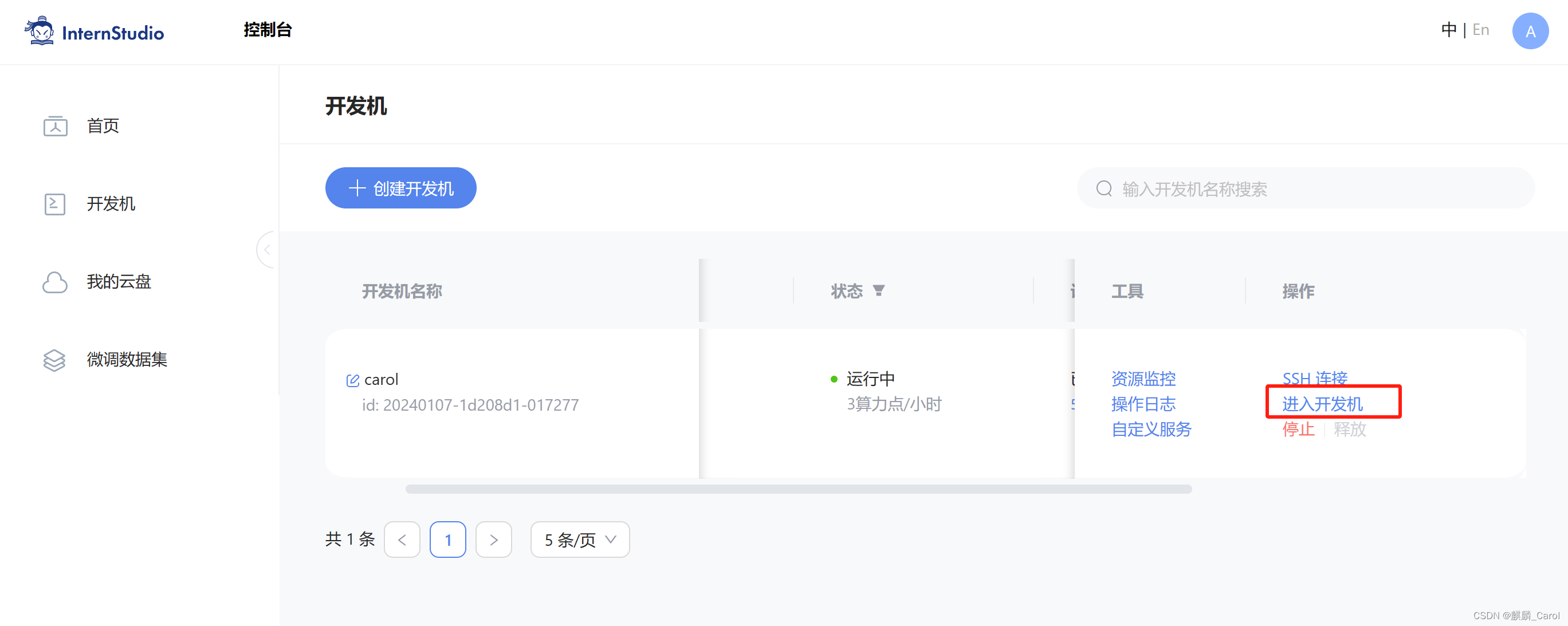The image size is (1568, 626).
Task: Open 进入开发机 link highlighted in red
Action: coord(1323,404)
